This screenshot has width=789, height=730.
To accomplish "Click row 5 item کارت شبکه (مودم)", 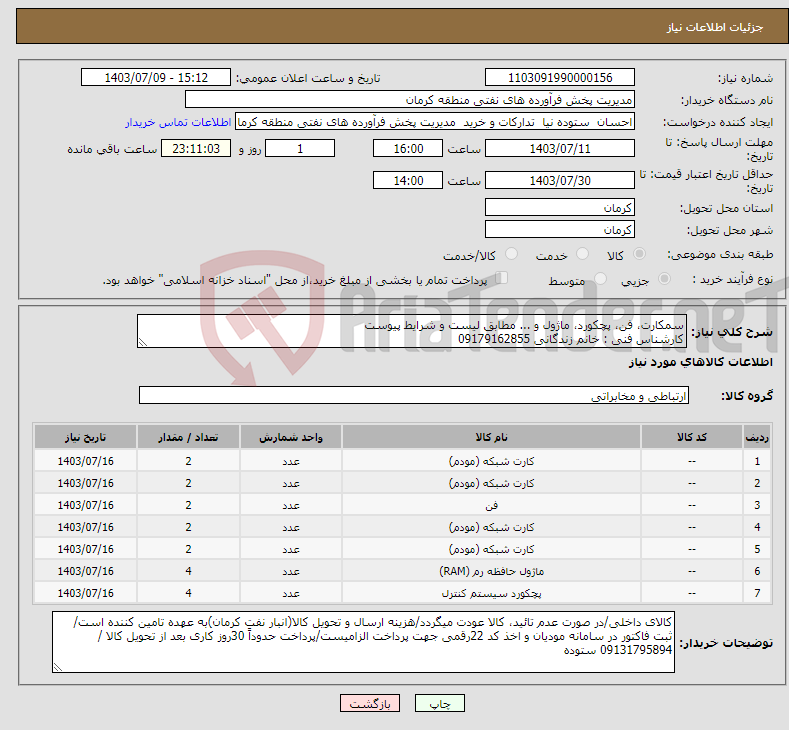I will tap(491, 549).
